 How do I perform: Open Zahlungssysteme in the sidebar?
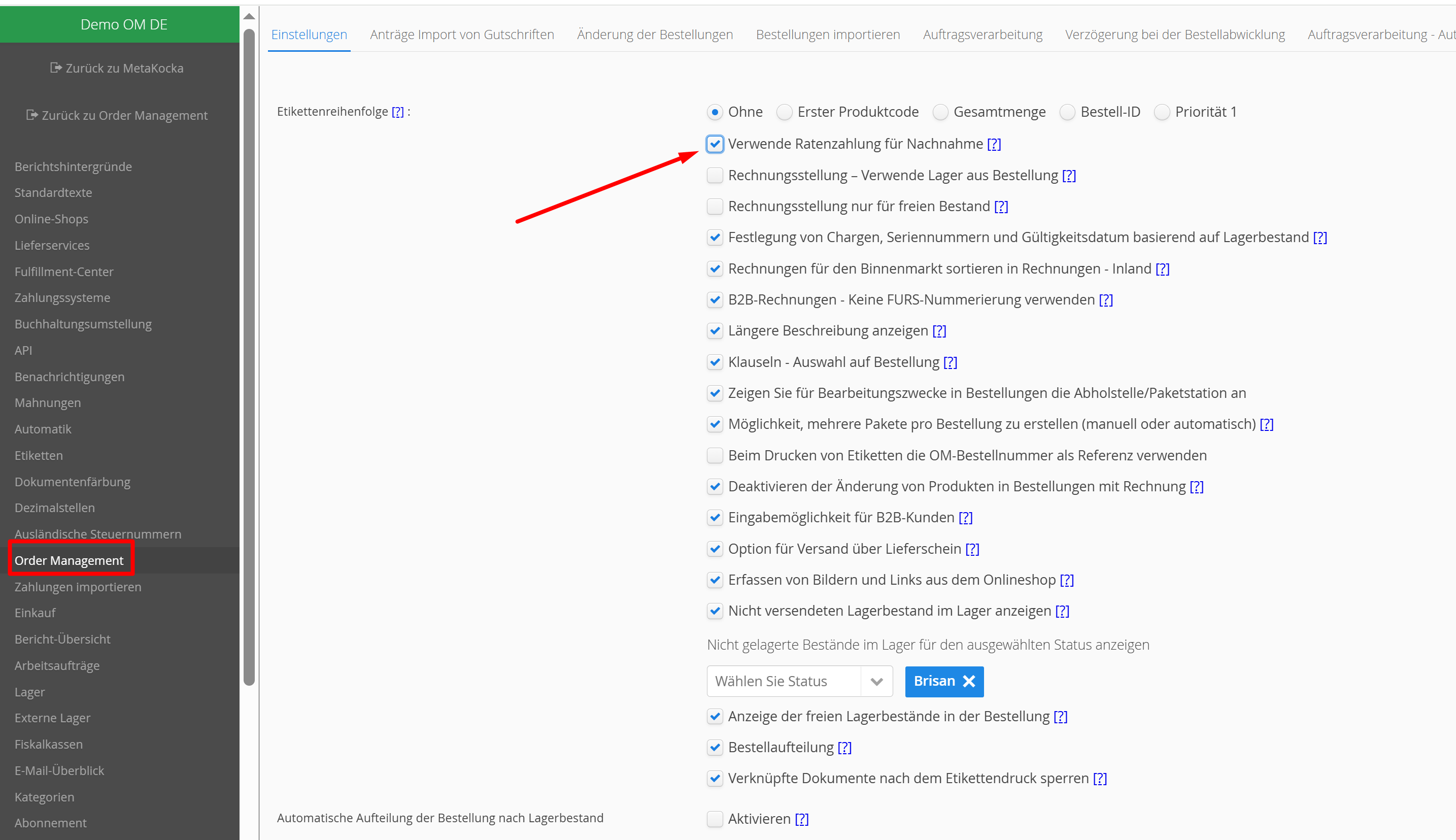click(62, 298)
